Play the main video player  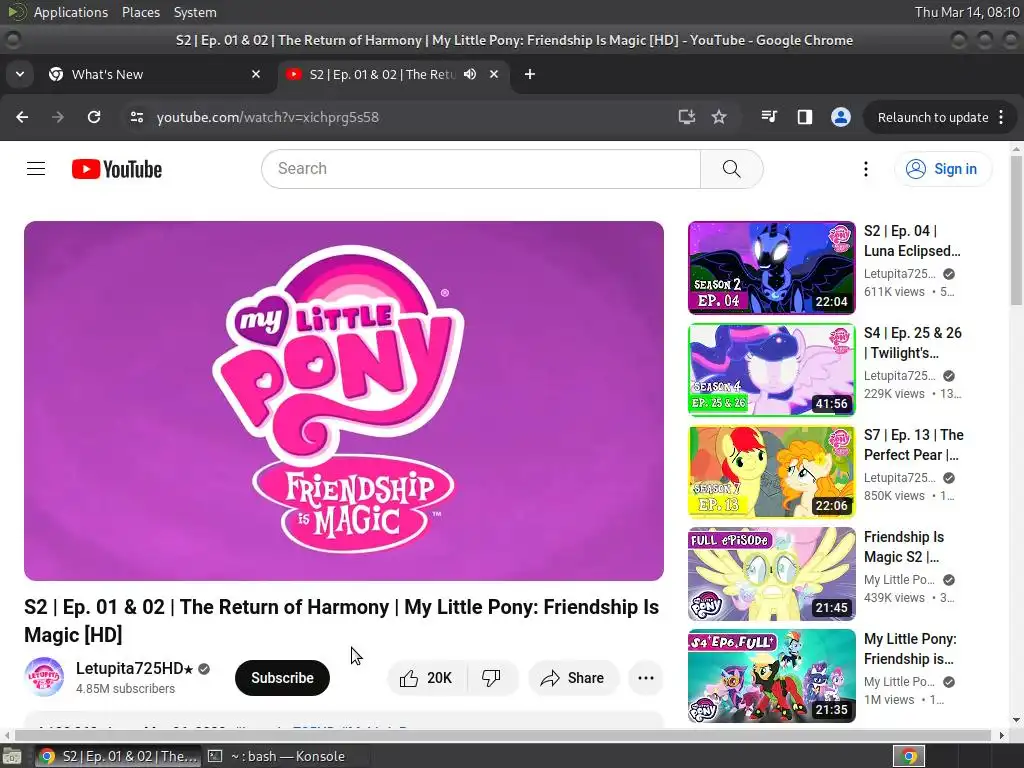coord(344,401)
